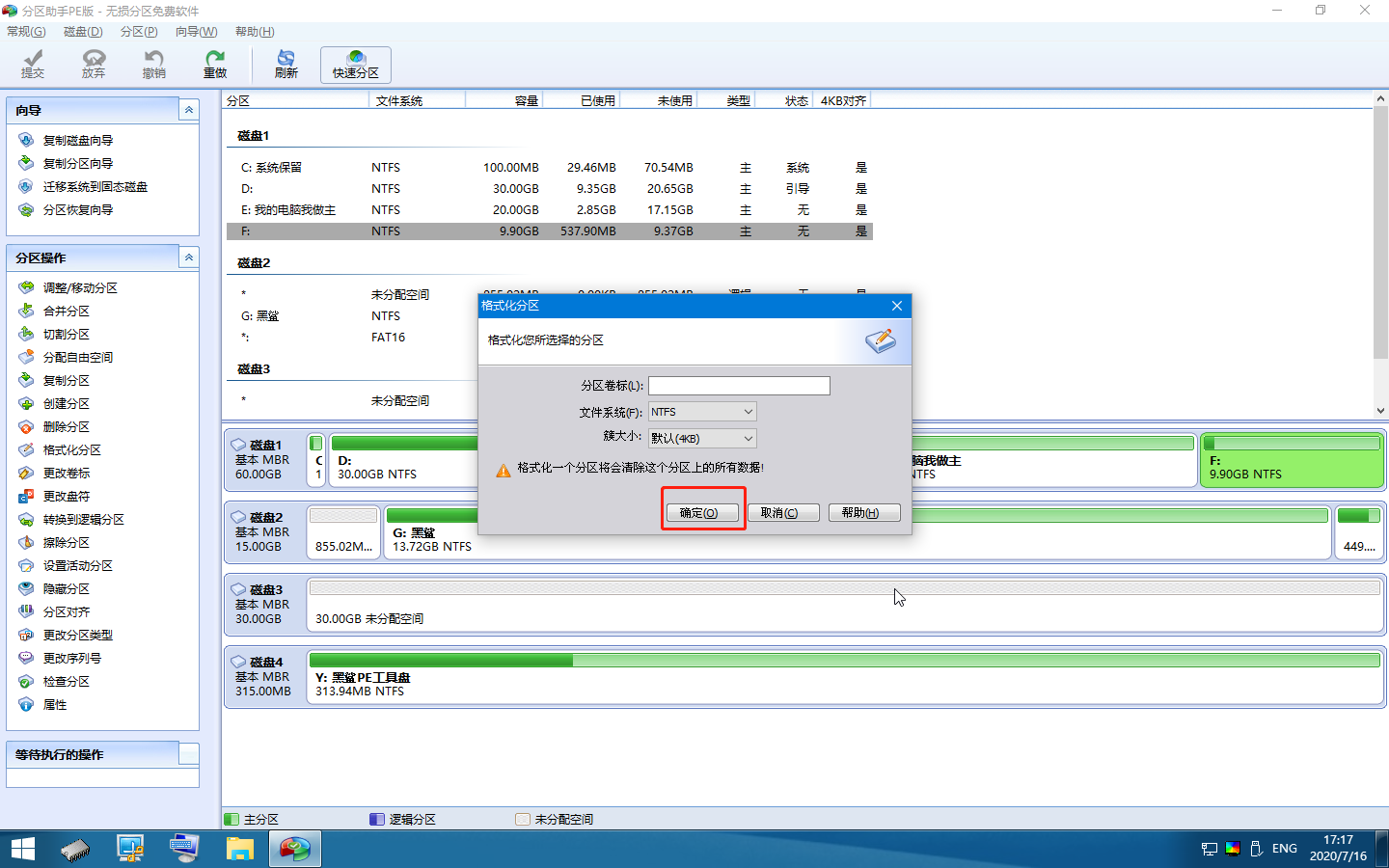Open the 簇大小 cluster size dropdown

click(702, 438)
